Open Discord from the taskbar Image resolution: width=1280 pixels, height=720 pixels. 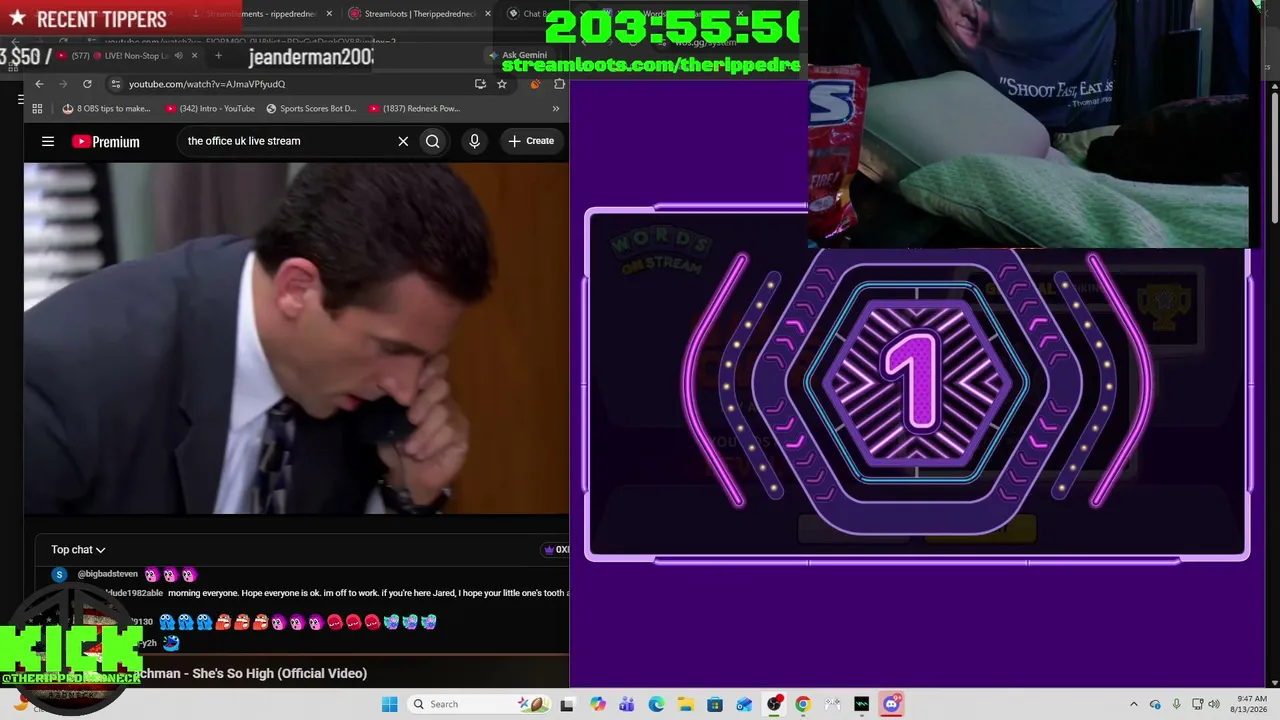[891, 704]
